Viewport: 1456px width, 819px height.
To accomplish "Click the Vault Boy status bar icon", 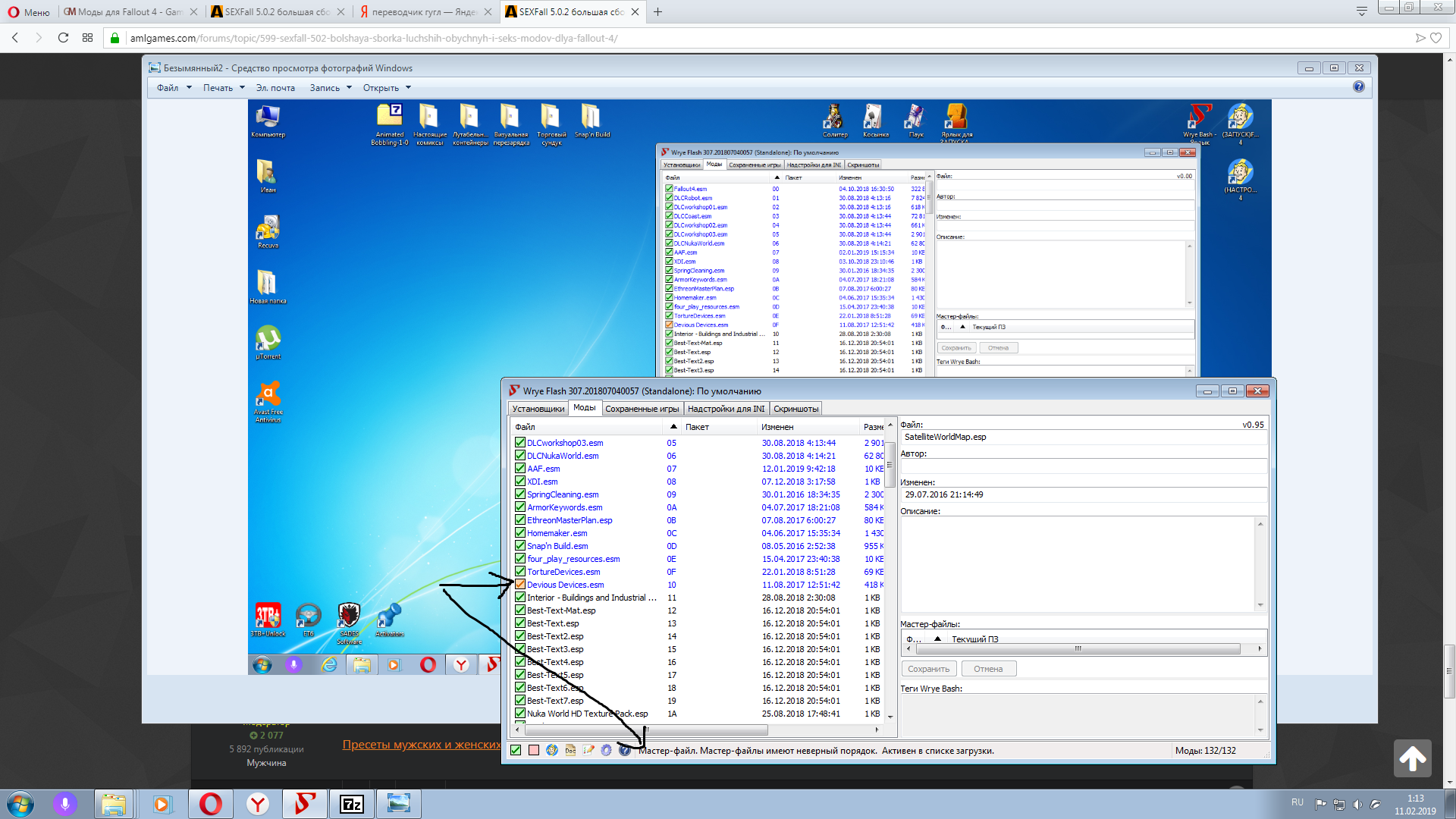I will click(x=552, y=750).
